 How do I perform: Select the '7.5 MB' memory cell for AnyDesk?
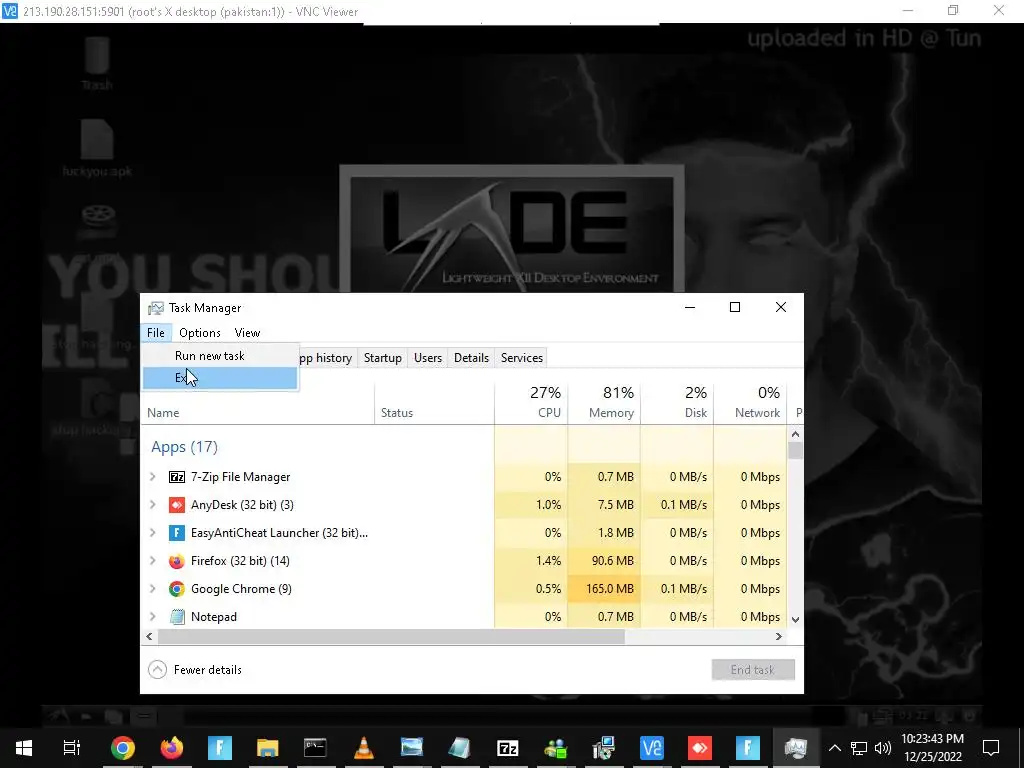(x=604, y=505)
